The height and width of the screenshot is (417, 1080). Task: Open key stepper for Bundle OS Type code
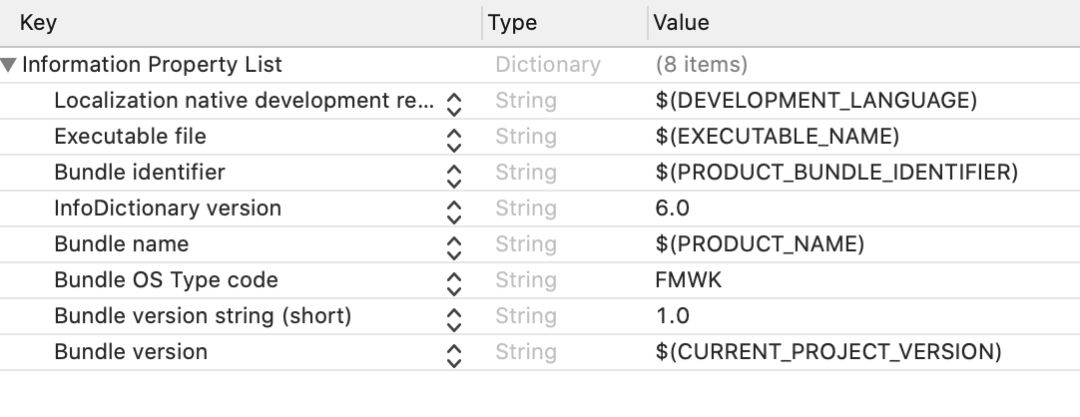[x=454, y=281]
